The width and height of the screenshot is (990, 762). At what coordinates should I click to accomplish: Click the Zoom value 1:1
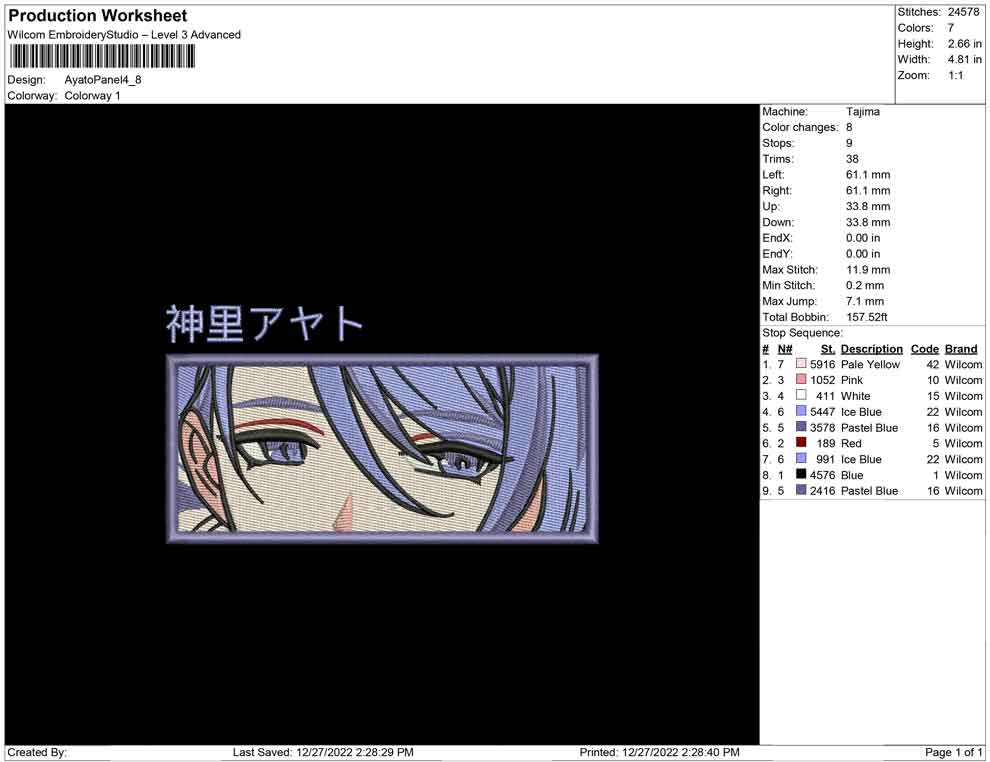955,75
